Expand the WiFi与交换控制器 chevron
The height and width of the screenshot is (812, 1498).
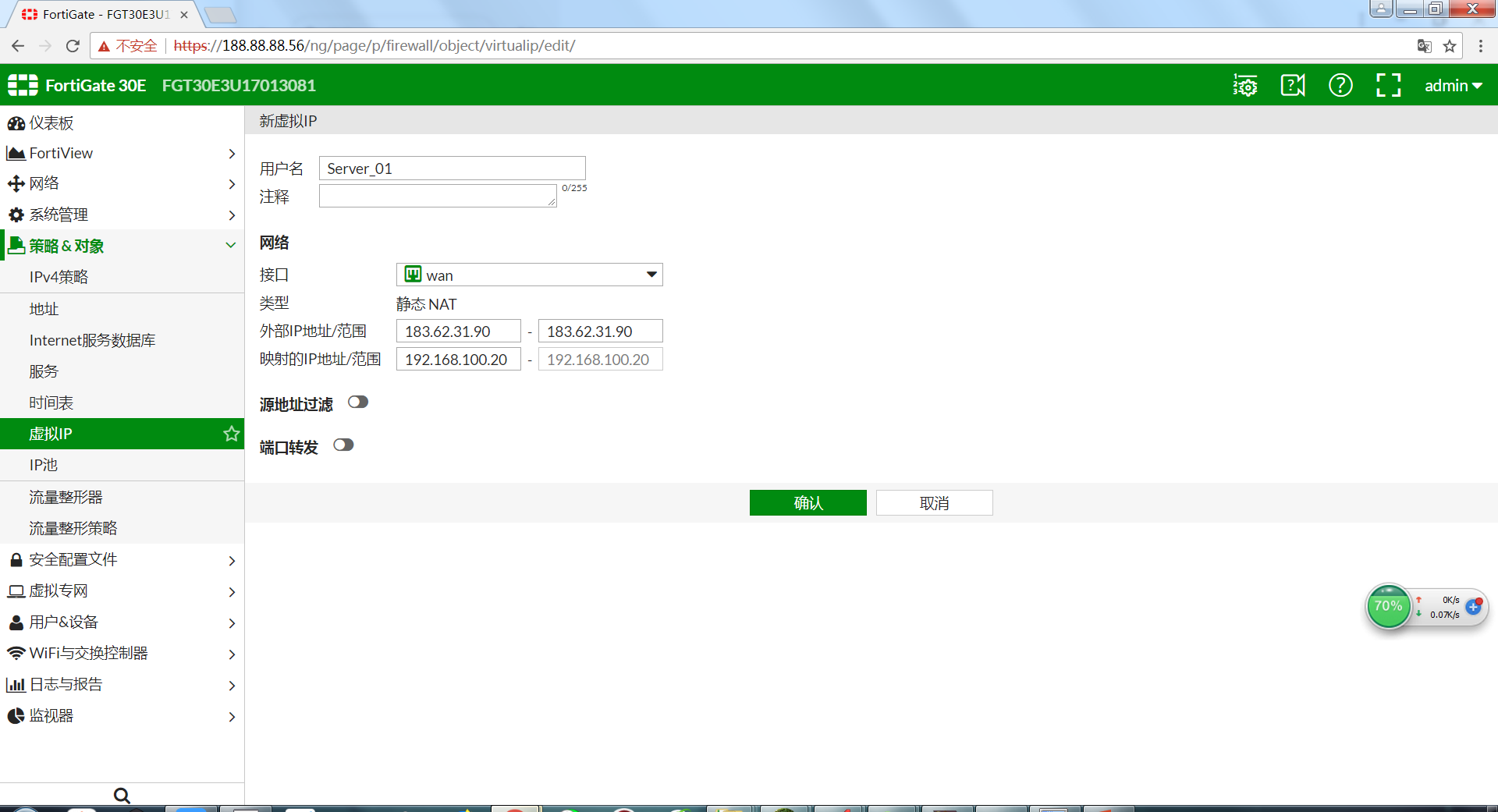(x=232, y=654)
